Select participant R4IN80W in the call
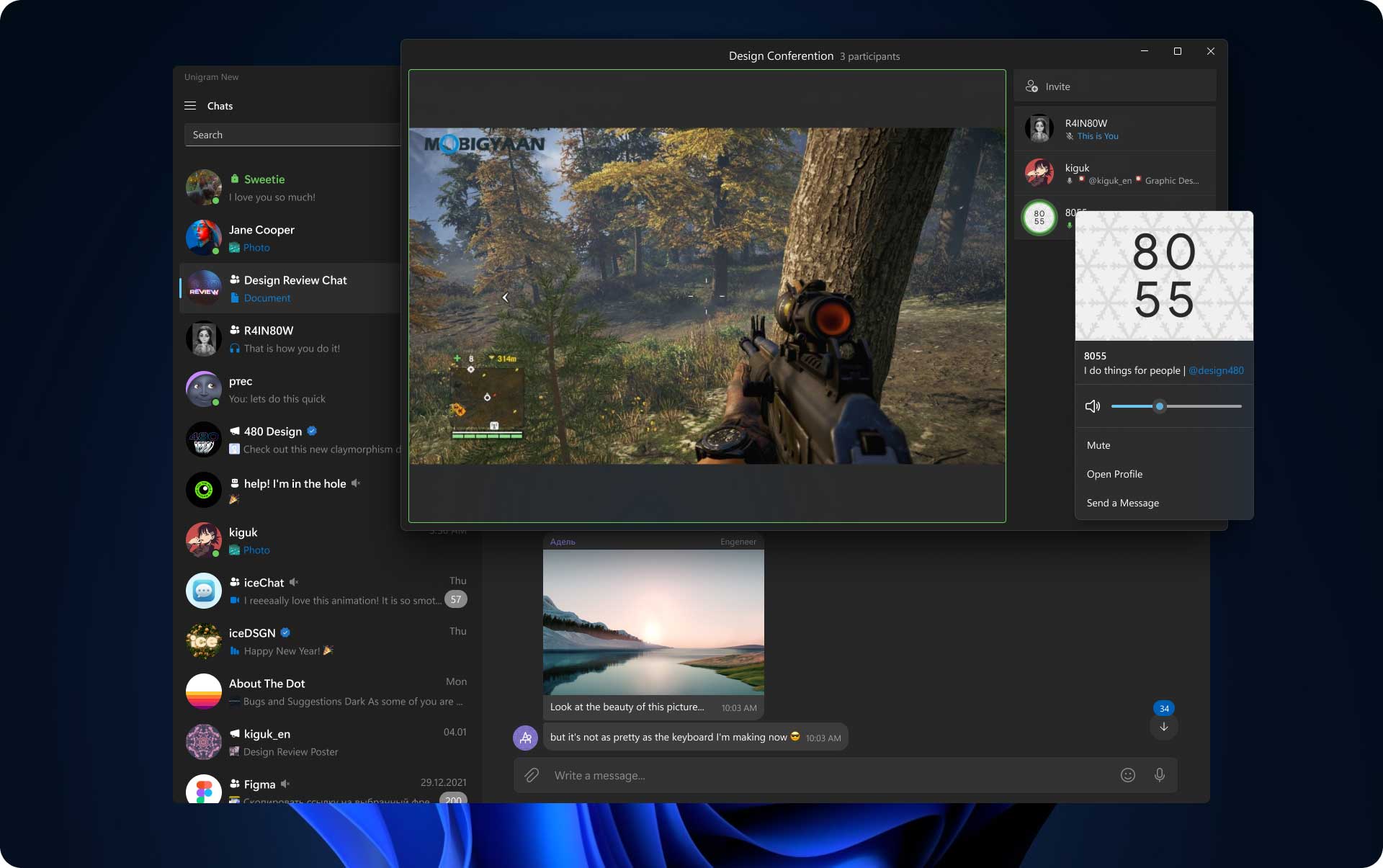The image size is (1383, 868). (x=1114, y=129)
